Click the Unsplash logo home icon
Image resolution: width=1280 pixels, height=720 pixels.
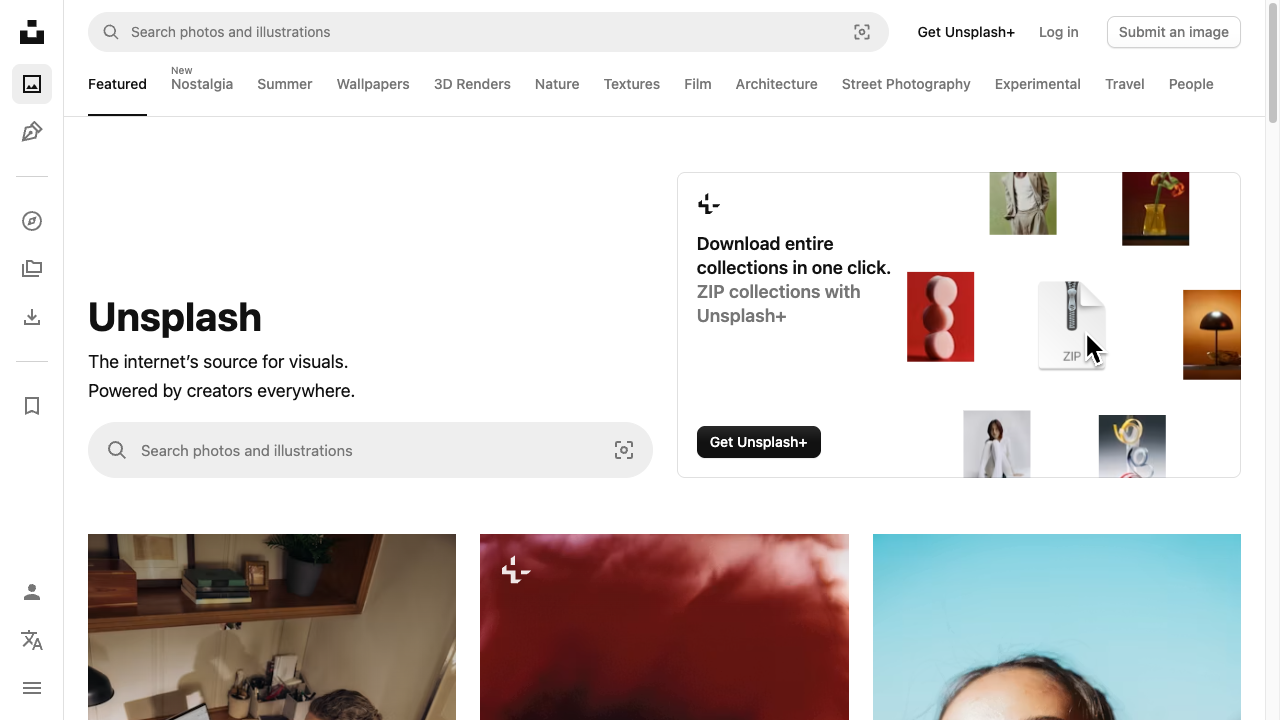[32, 32]
